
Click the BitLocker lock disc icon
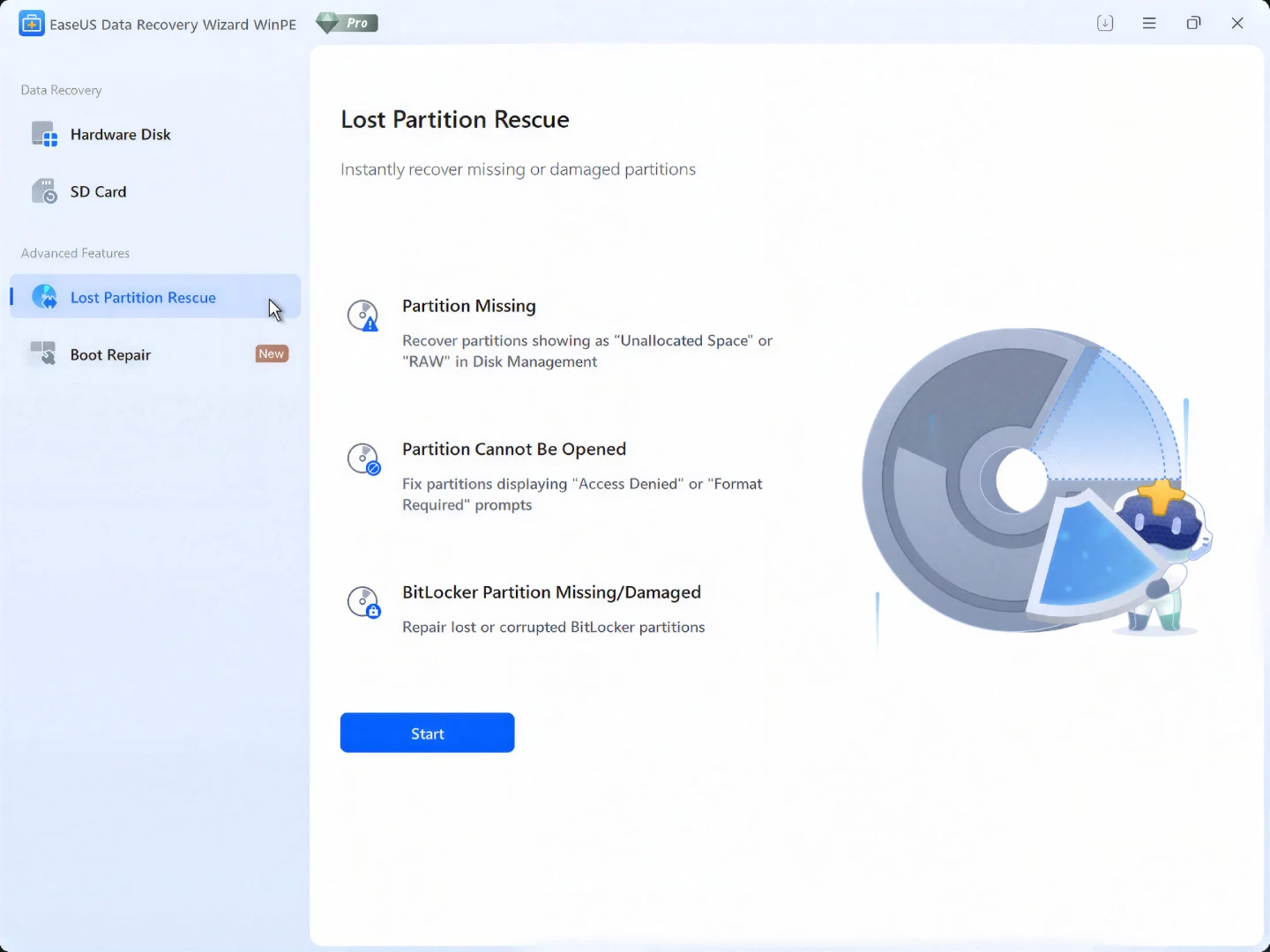(x=363, y=602)
